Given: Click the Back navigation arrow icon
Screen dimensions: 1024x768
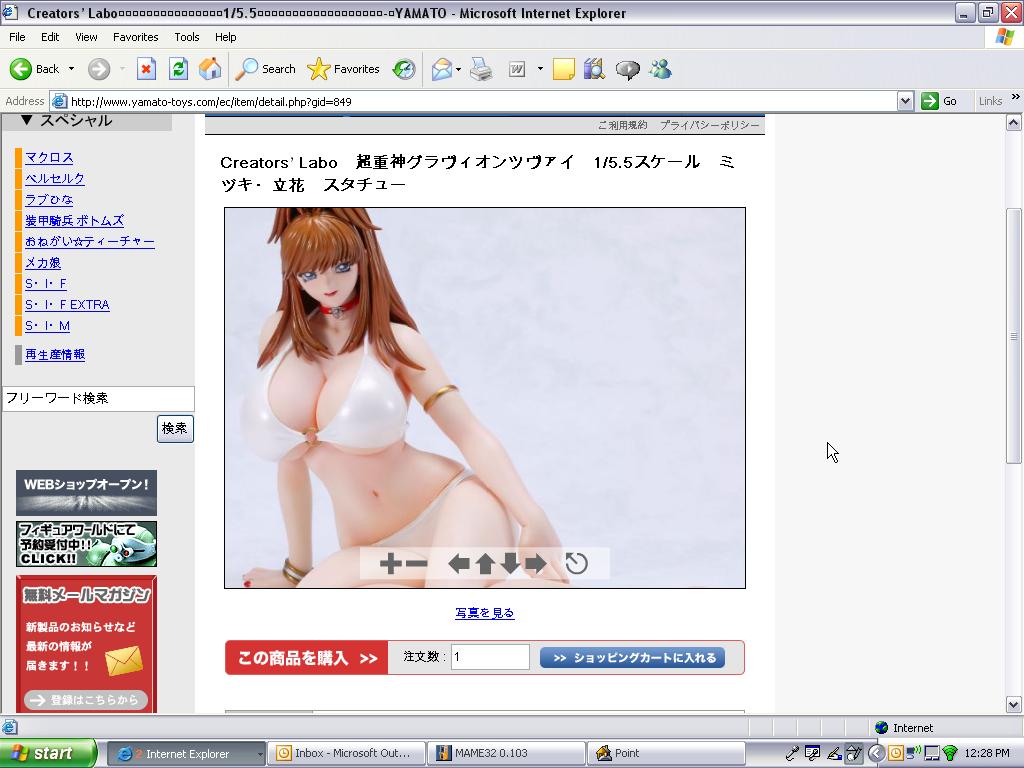Looking at the screenshot, I should [x=20, y=69].
